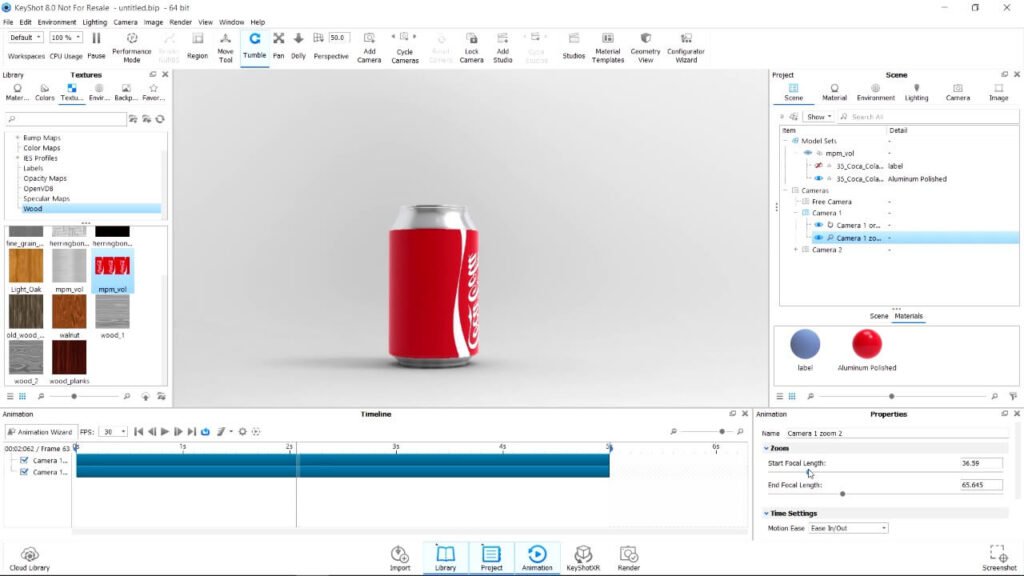Open the Render button at bottom
This screenshot has width=1024, height=576.
(x=628, y=558)
